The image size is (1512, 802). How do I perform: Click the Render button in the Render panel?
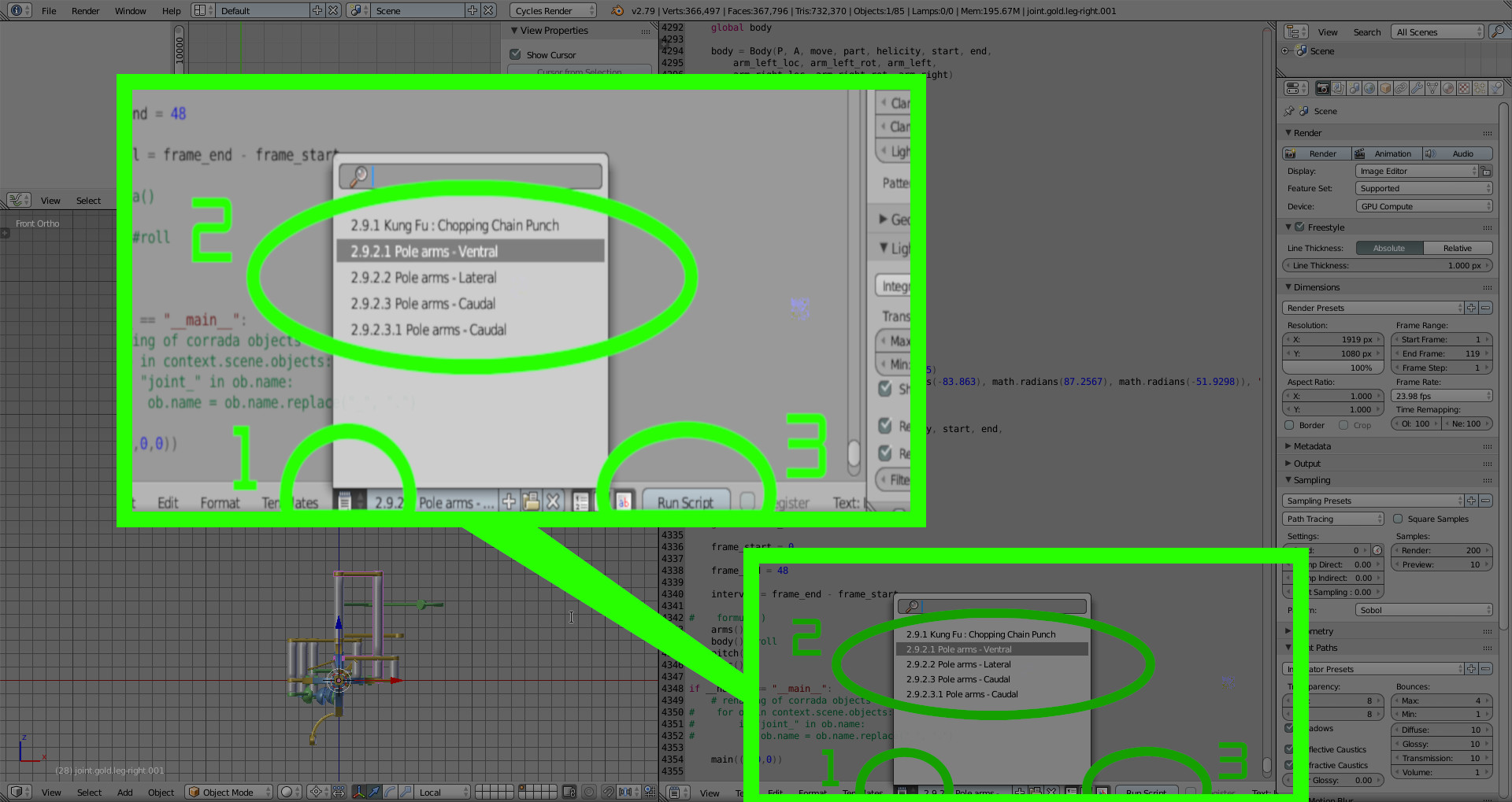click(x=1317, y=153)
